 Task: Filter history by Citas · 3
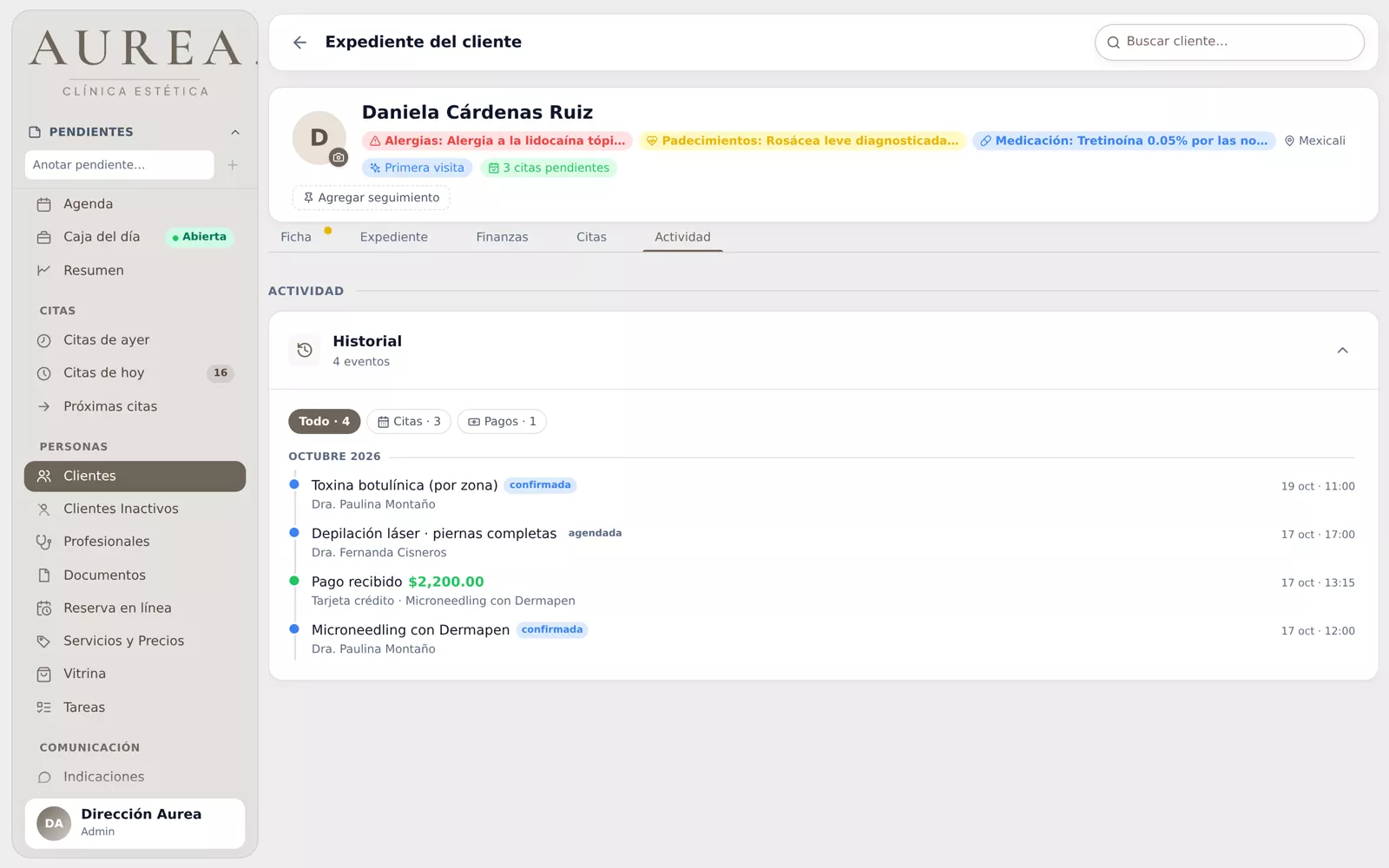click(x=409, y=422)
